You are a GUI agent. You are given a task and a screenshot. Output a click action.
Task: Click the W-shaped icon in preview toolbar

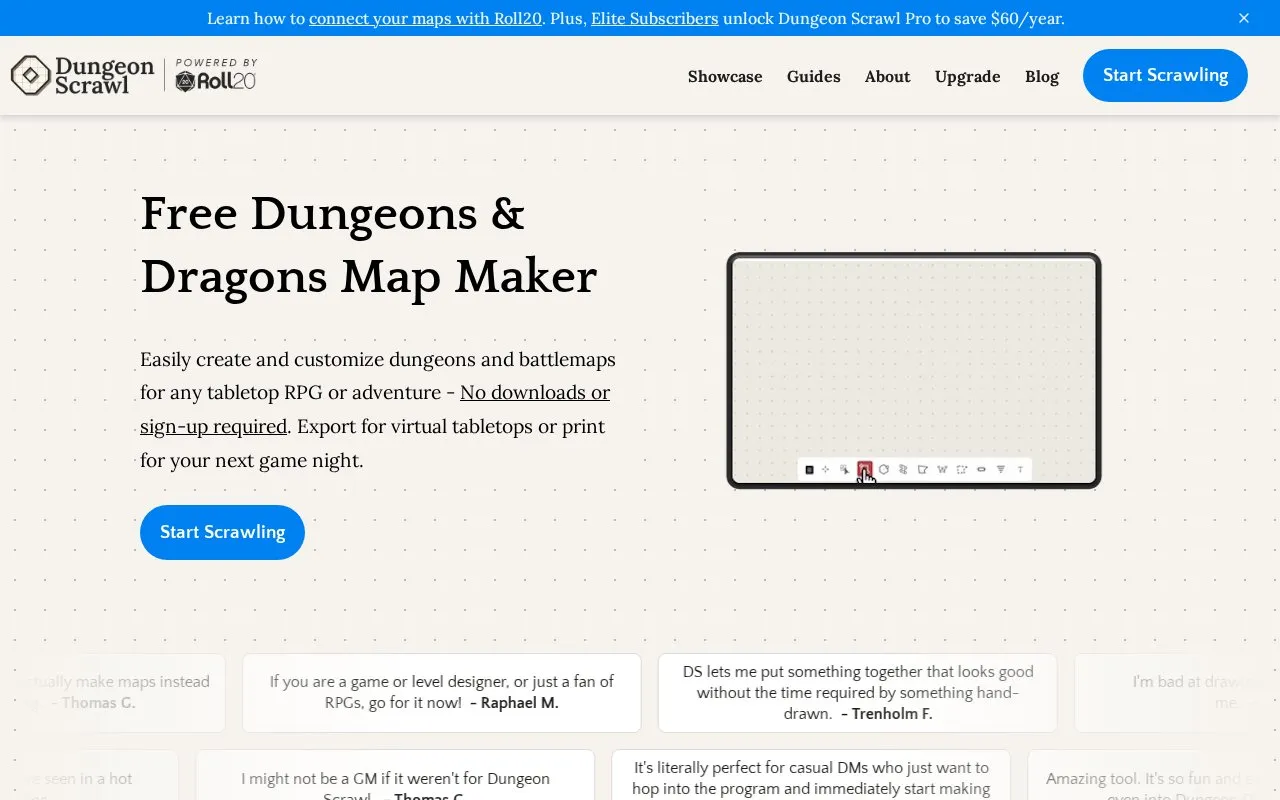[942, 469]
